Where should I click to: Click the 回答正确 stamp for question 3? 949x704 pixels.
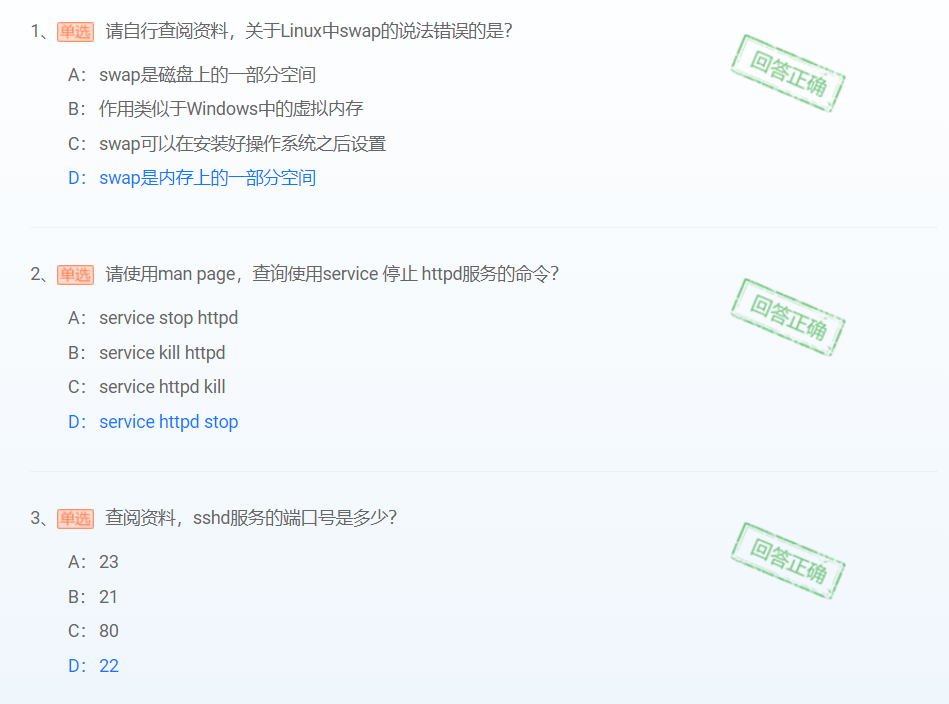(x=788, y=561)
